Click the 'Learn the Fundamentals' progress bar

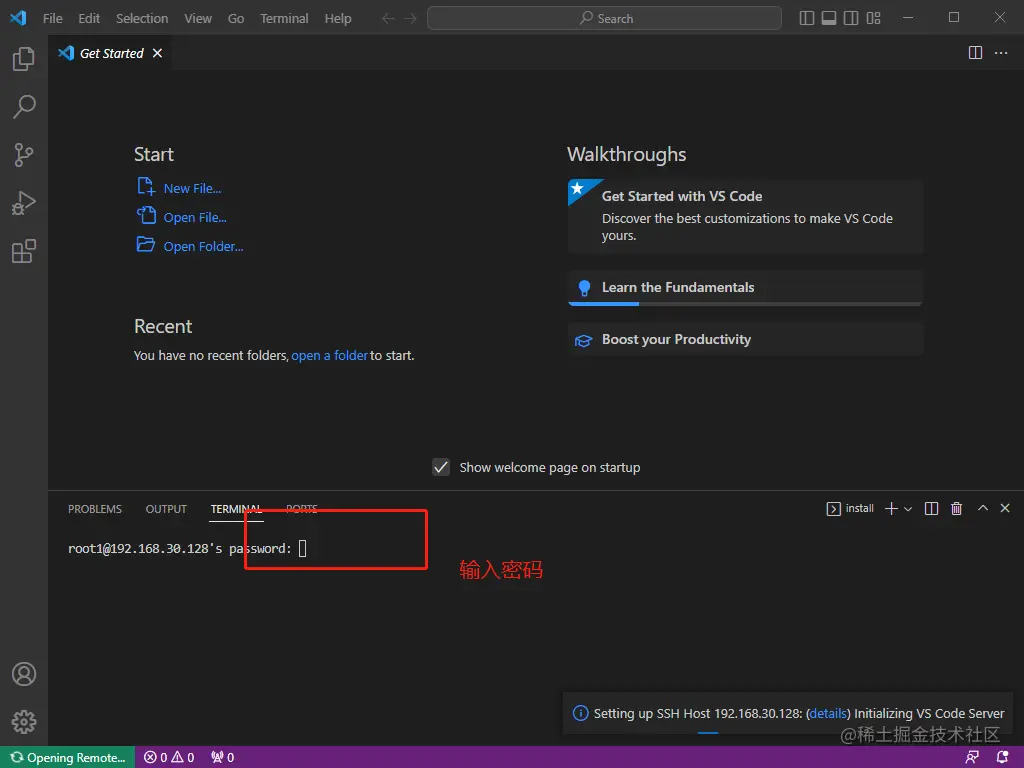pos(745,304)
